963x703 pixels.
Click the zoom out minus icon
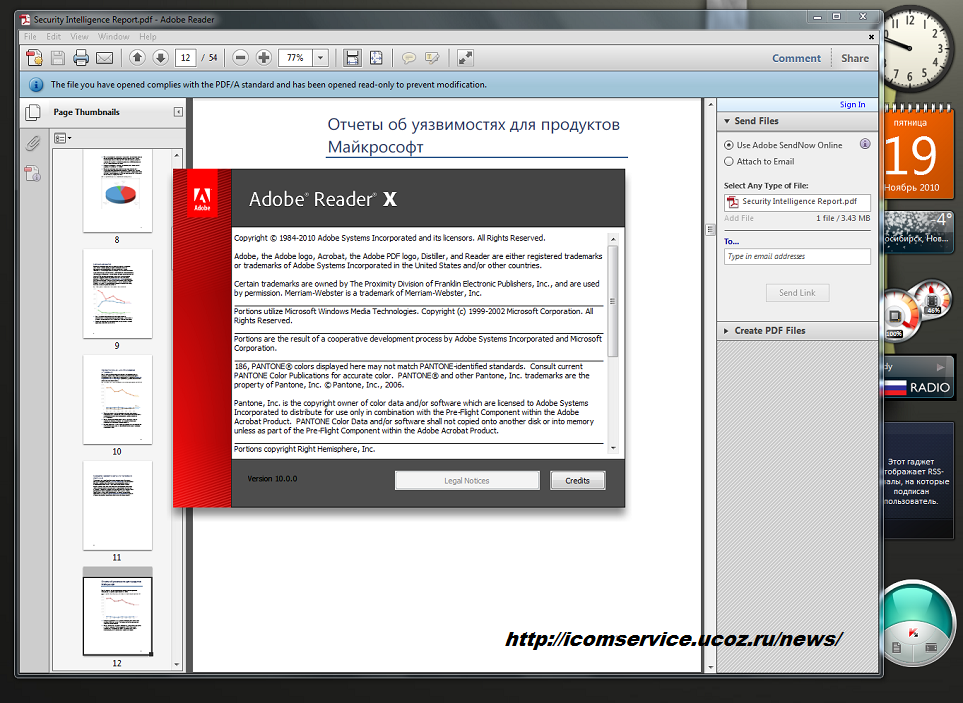pyautogui.click(x=241, y=58)
